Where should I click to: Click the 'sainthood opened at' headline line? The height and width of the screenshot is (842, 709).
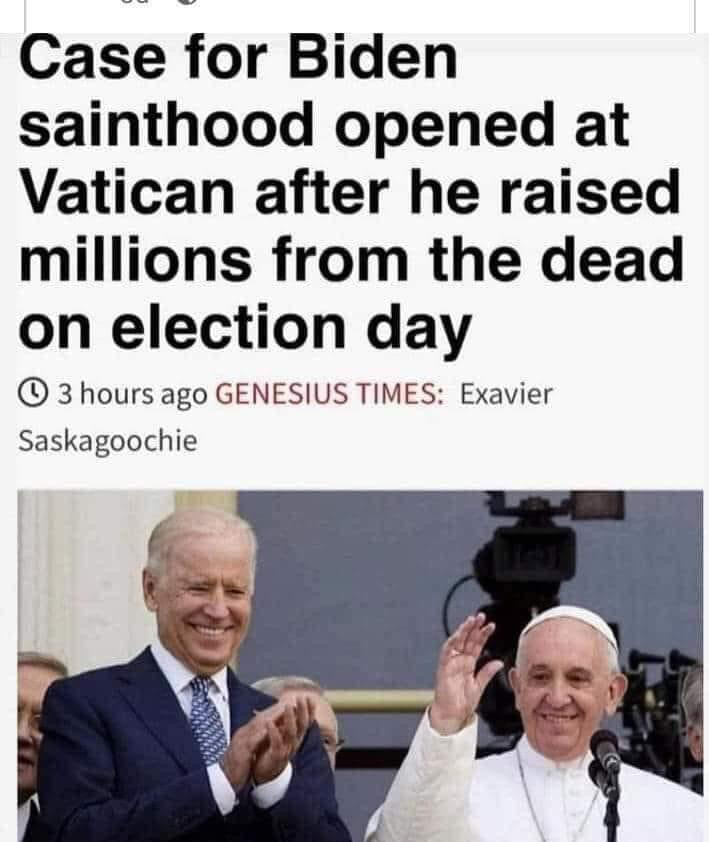coord(324,125)
